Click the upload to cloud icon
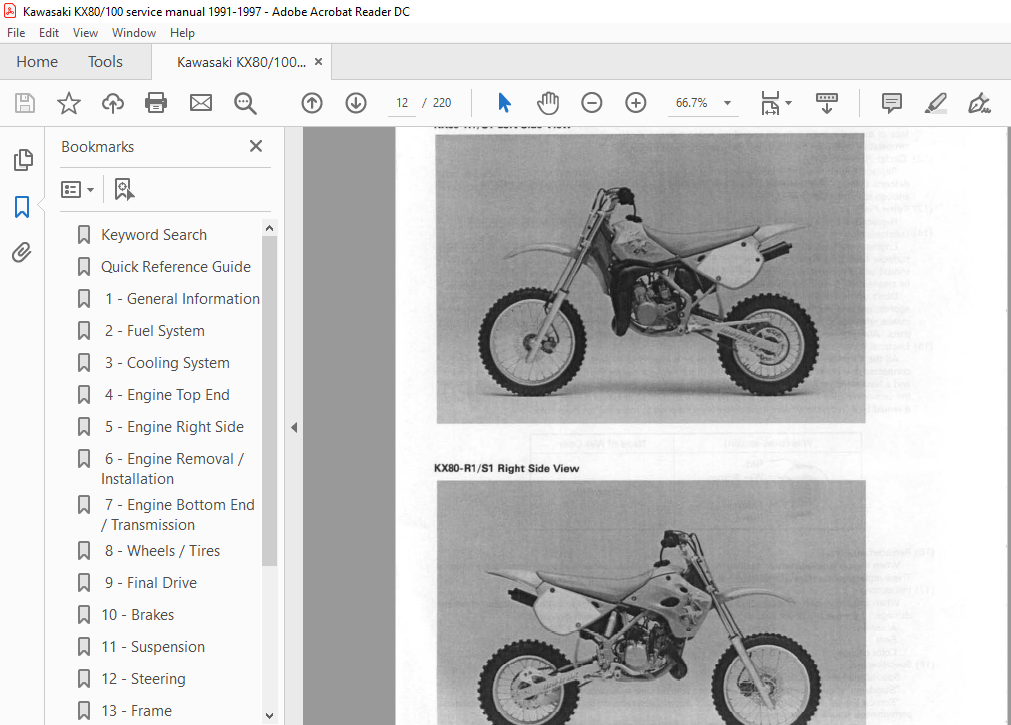Image resolution: width=1011 pixels, height=725 pixels. [x=113, y=103]
